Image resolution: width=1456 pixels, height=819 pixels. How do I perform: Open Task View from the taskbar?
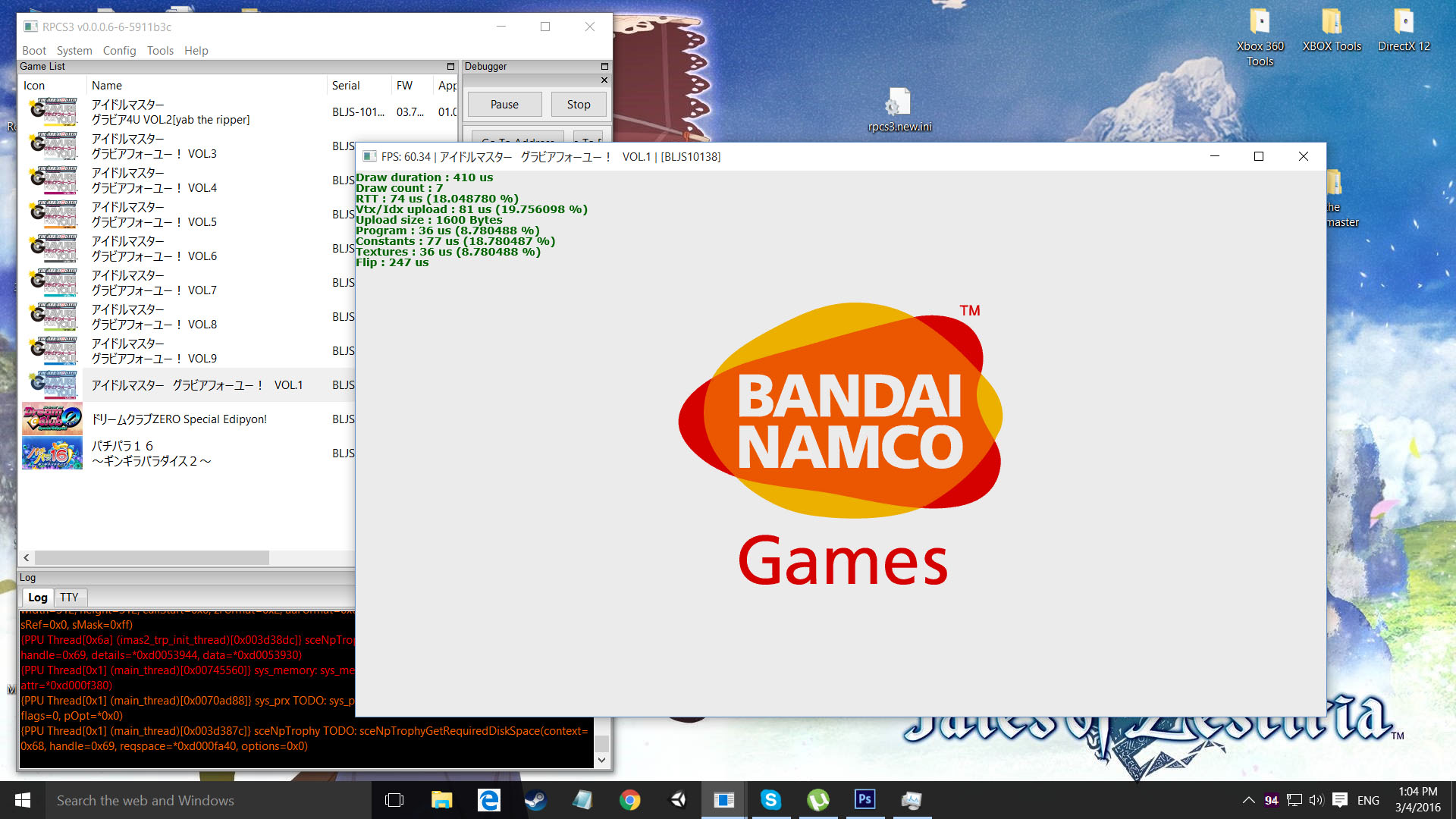point(394,800)
